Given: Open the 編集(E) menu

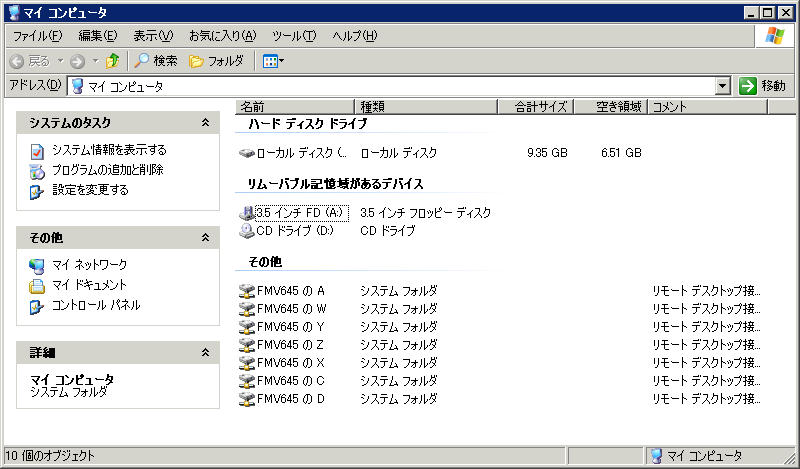Looking at the screenshot, I should tap(97, 36).
